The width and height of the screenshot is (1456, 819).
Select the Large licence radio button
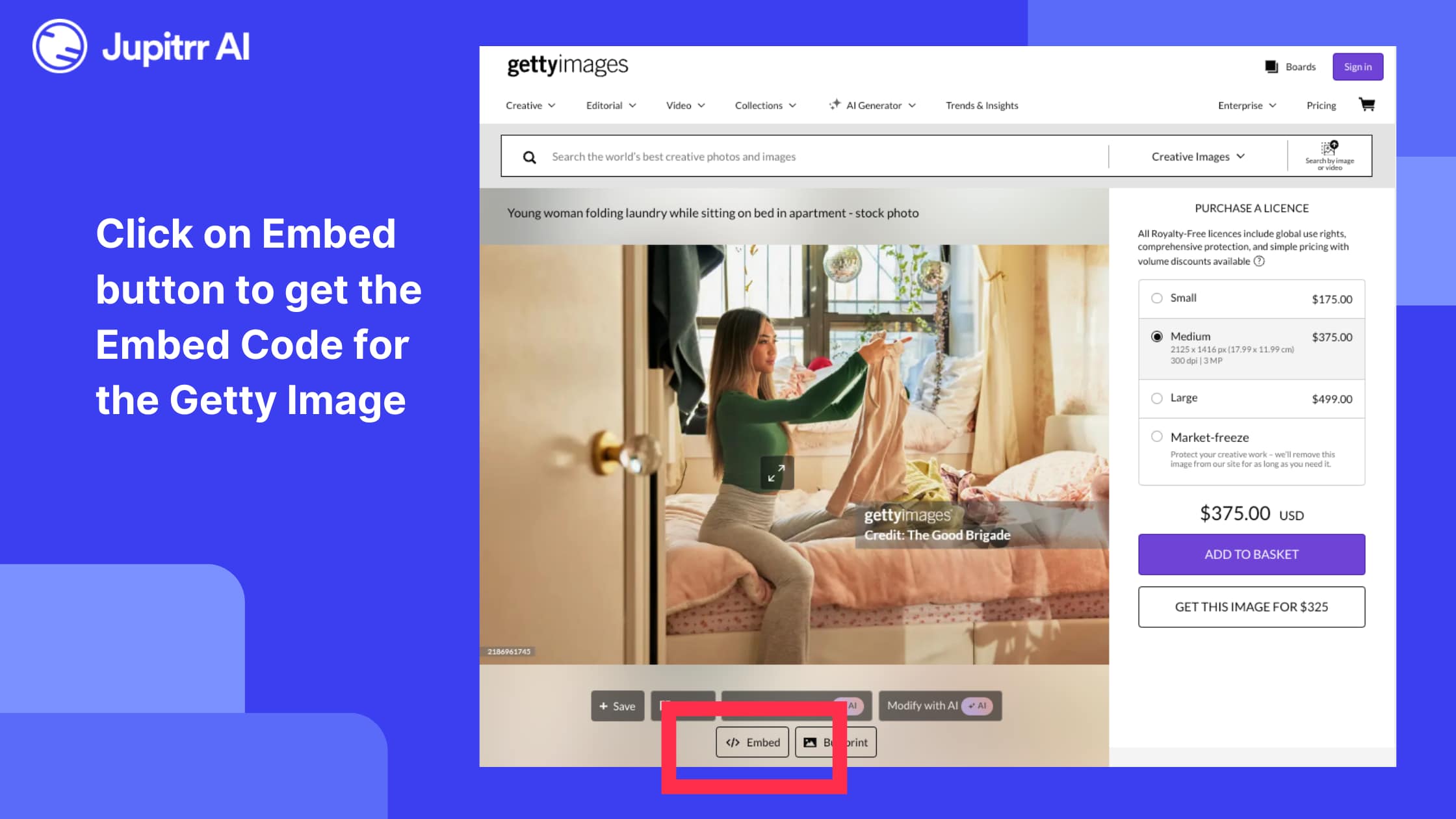[1157, 398]
